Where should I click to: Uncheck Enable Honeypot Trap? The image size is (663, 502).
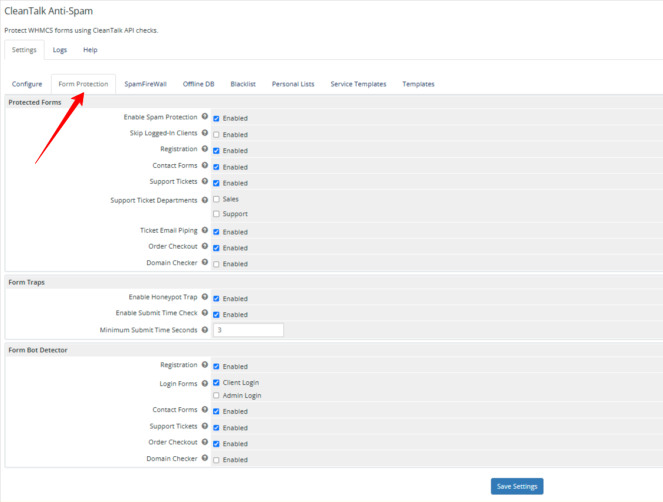pyautogui.click(x=216, y=299)
